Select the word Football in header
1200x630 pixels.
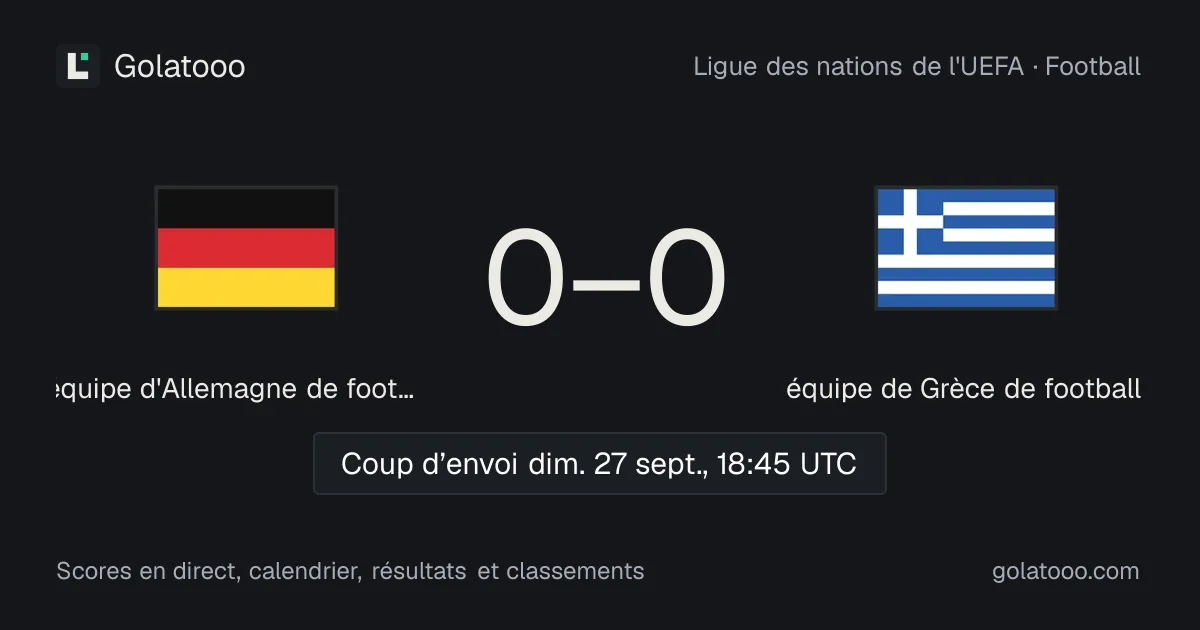pos(1093,67)
